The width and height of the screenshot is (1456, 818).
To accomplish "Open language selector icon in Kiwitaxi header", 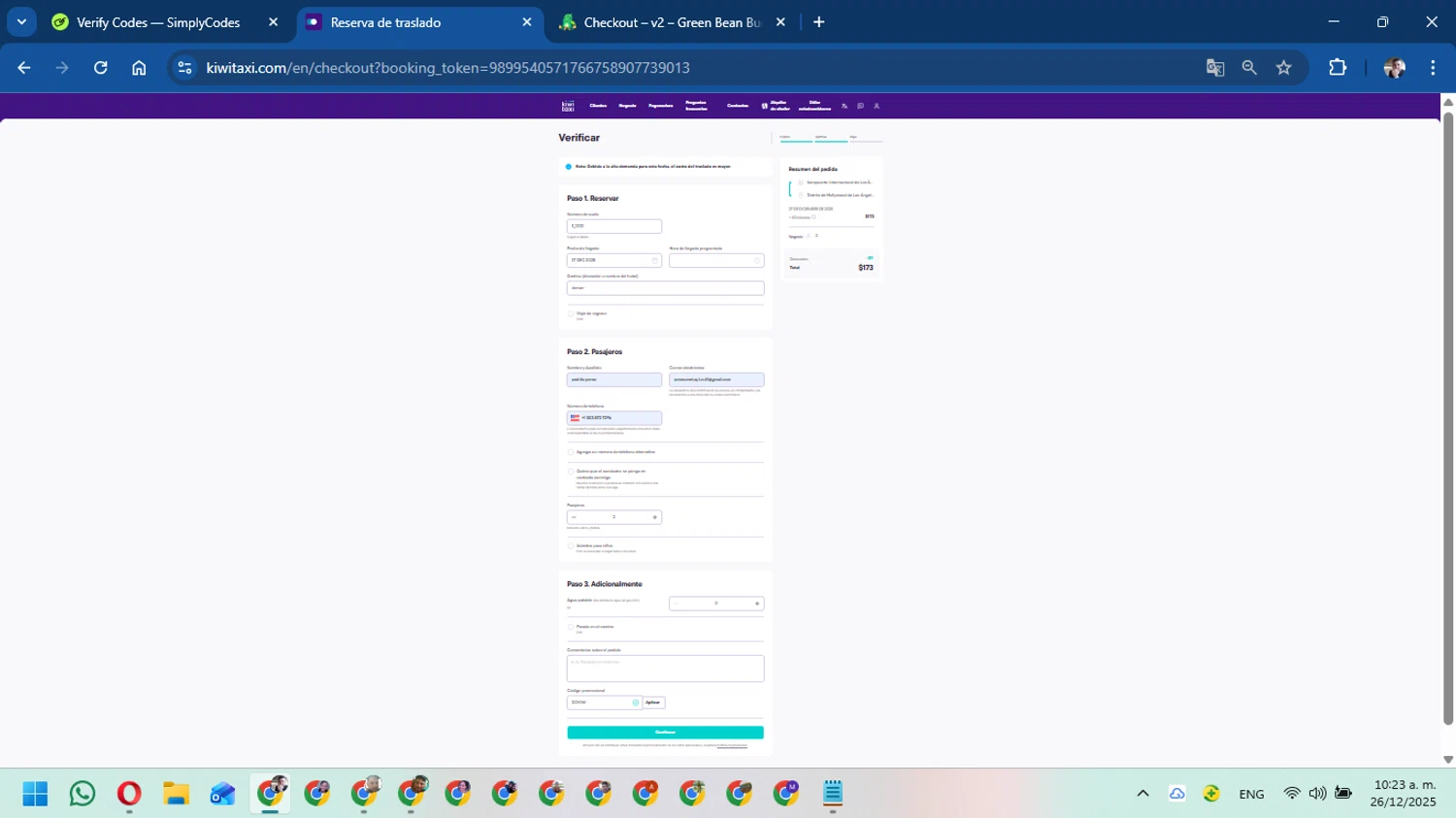I will coord(844,106).
